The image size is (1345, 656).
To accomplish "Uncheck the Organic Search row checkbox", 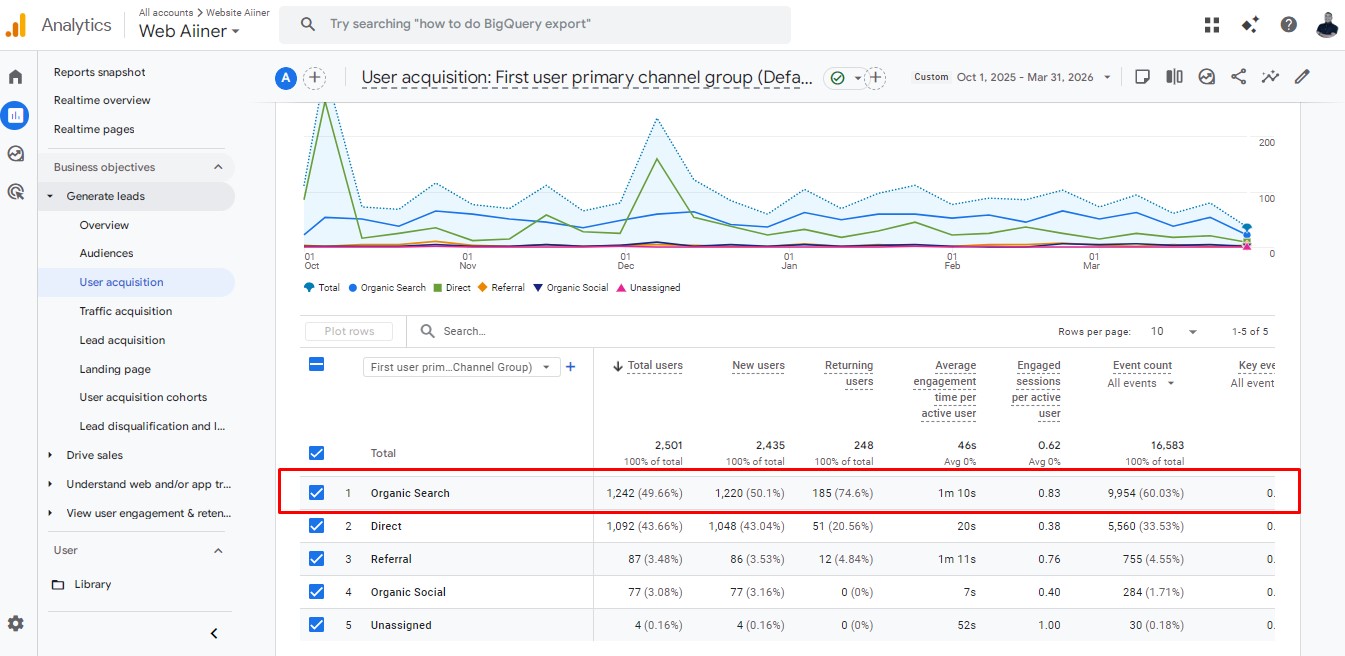I will click(x=317, y=493).
